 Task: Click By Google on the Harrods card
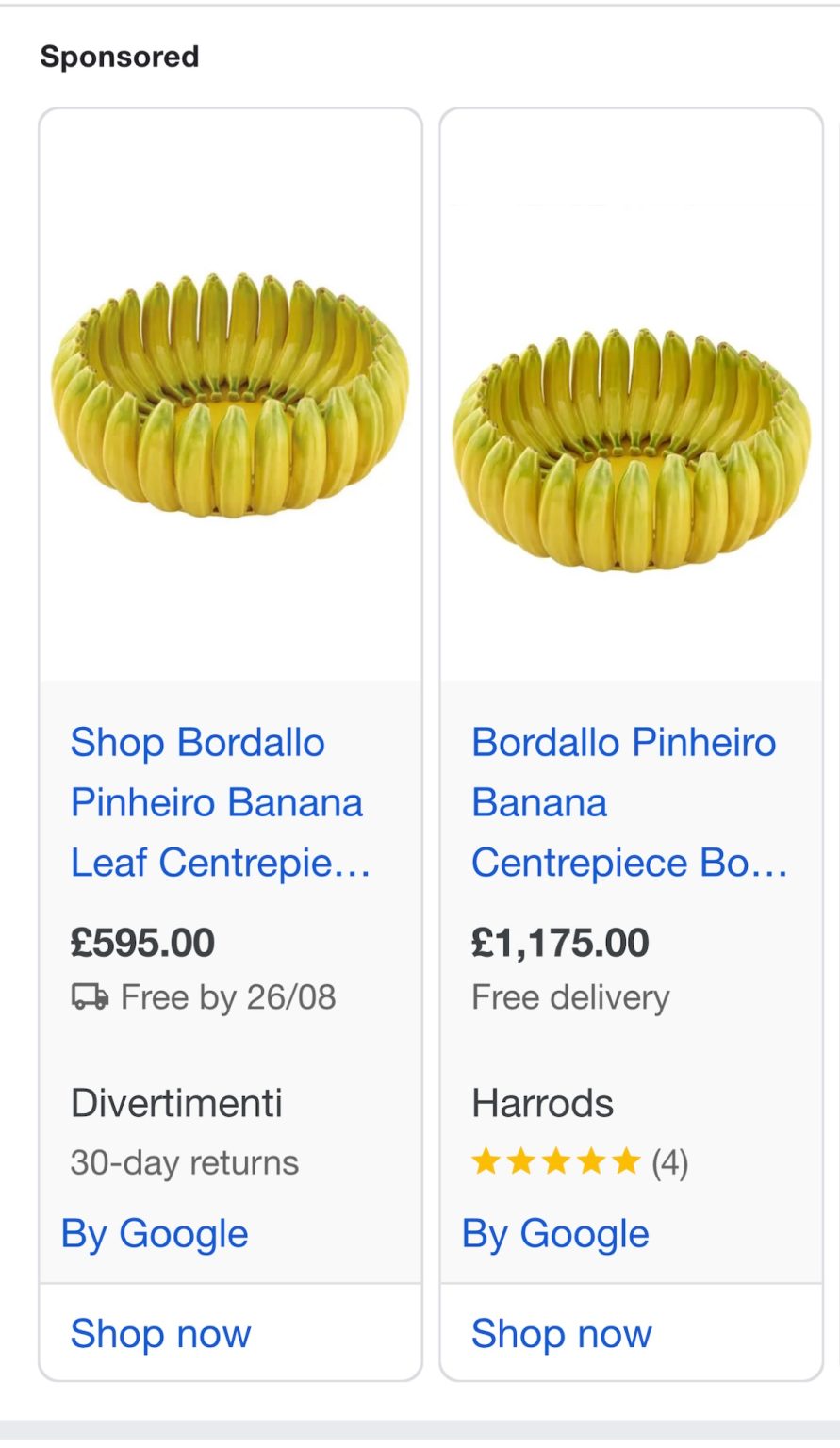555,1233
